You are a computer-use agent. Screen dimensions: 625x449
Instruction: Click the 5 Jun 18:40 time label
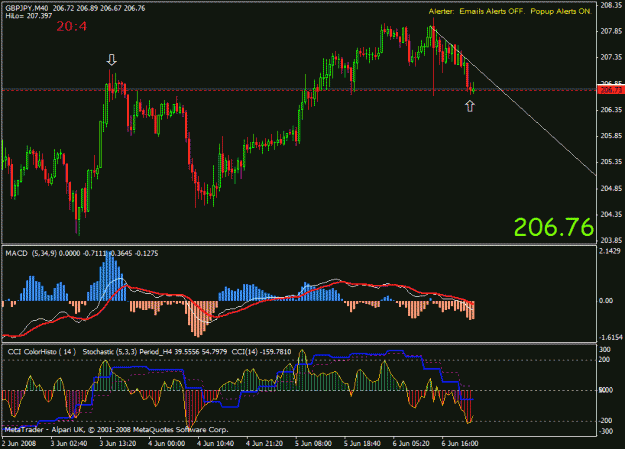click(362, 443)
